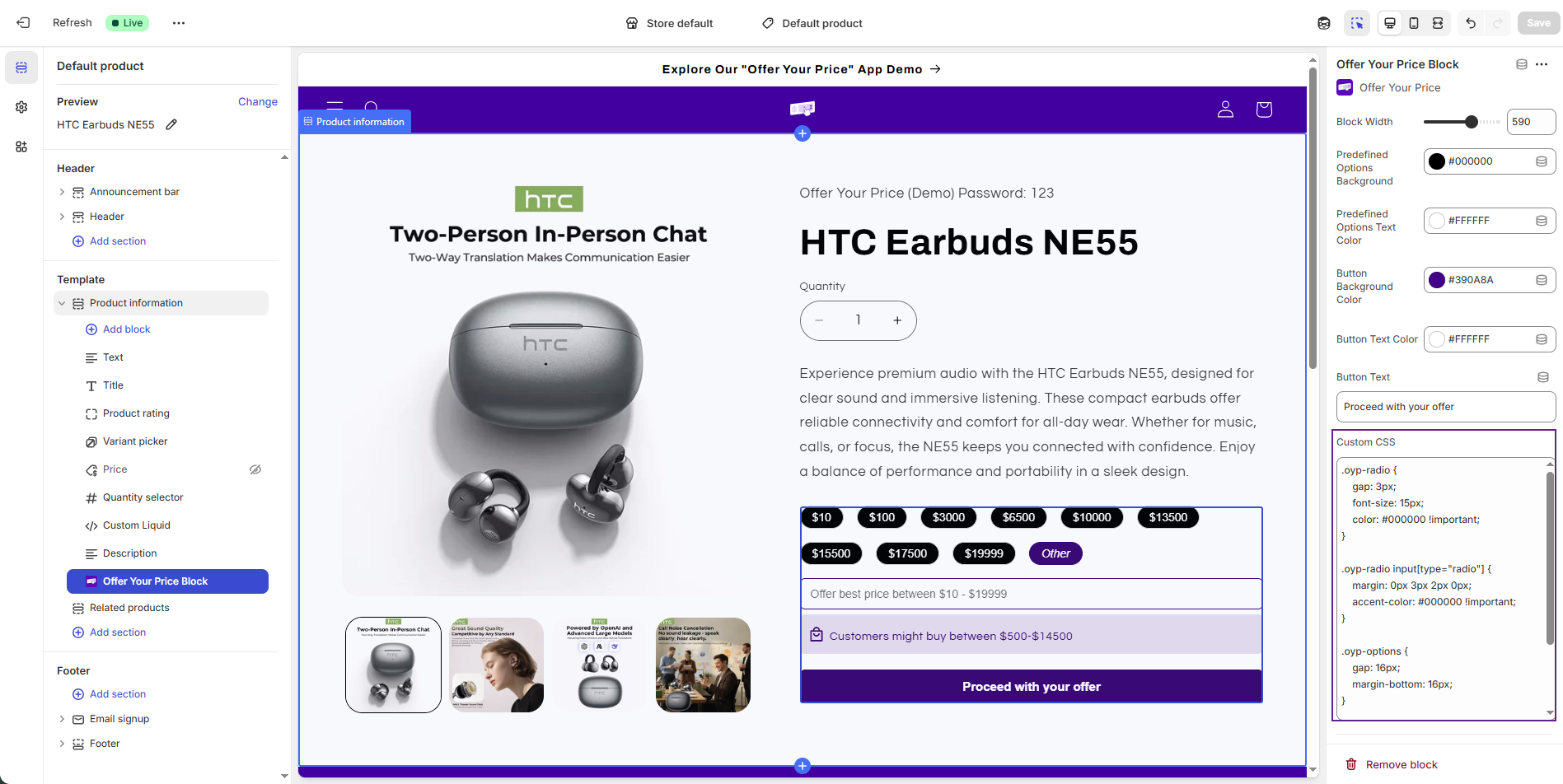Toggle visibility of the Price block
Image resolution: width=1563 pixels, height=784 pixels.
(255, 469)
